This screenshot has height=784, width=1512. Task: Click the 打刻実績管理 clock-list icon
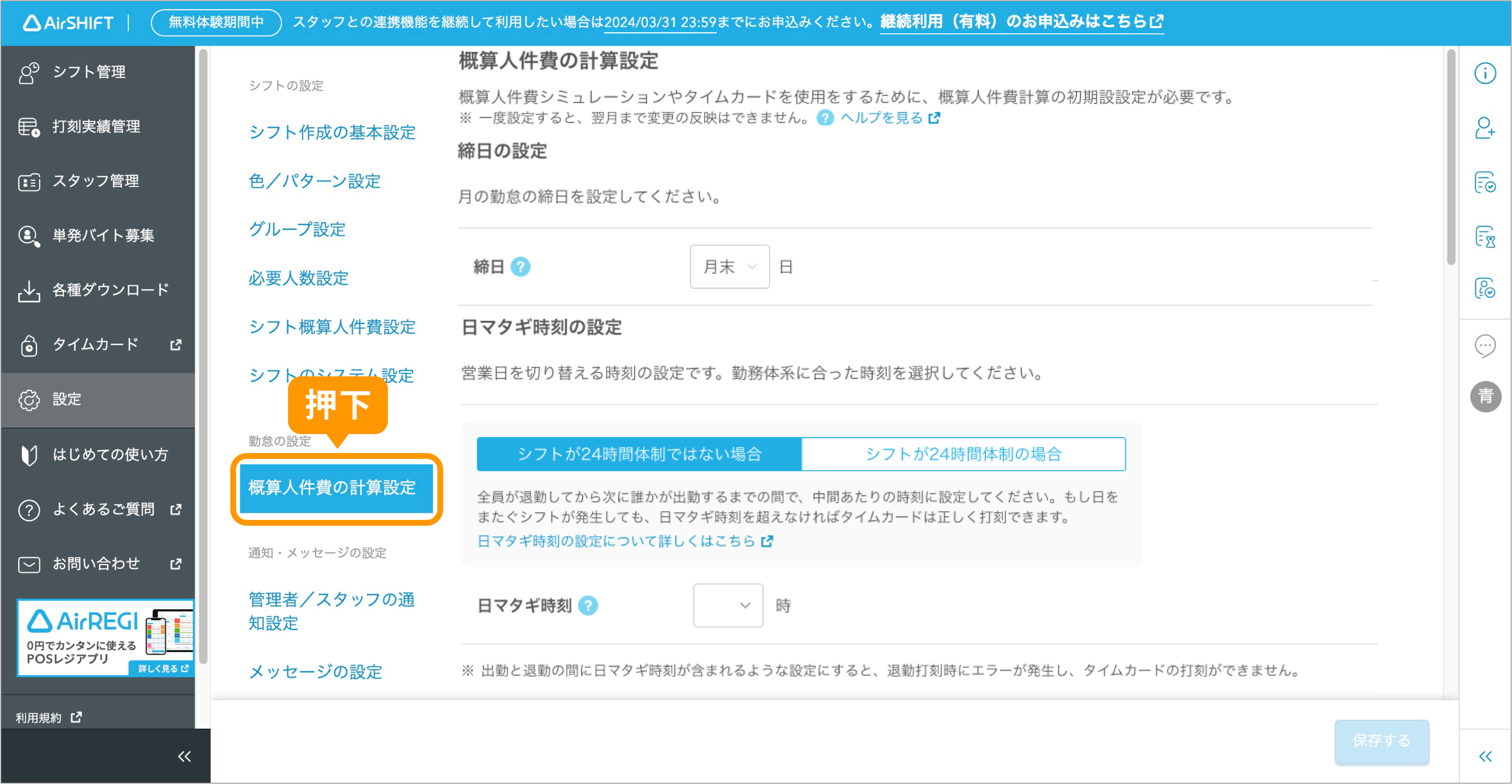click(x=29, y=128)
